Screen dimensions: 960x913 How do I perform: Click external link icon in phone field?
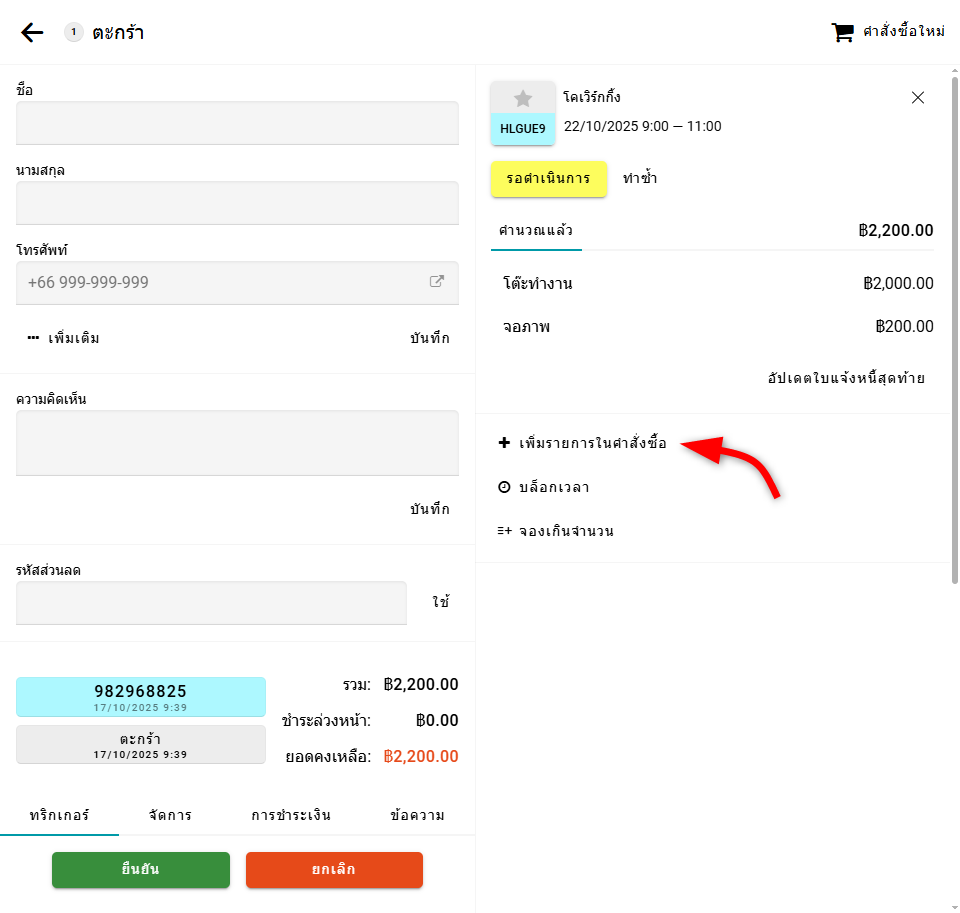point(437,282)
